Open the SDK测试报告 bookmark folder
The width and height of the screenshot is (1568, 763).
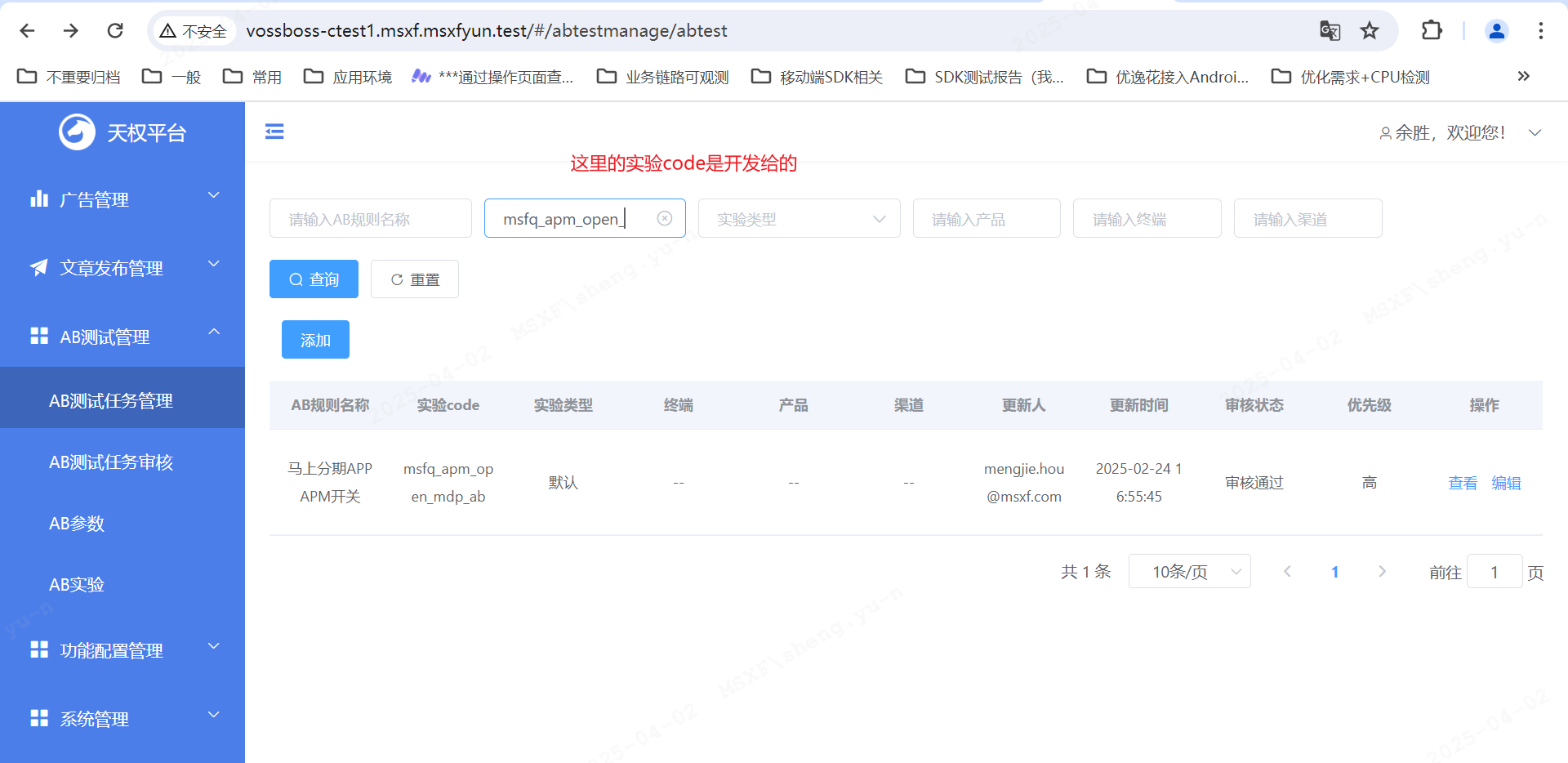(985, 77)
